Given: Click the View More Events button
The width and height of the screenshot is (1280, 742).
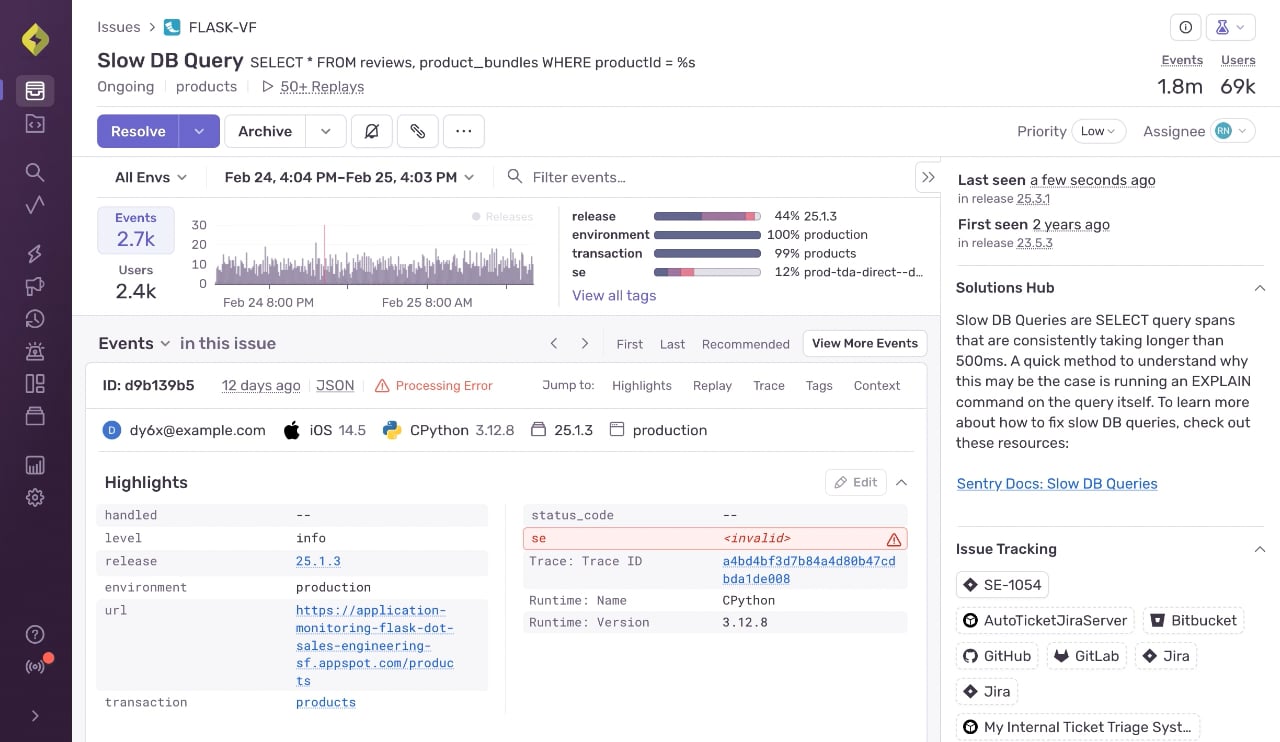Looking at the screenshot, I should coord(865,343).
